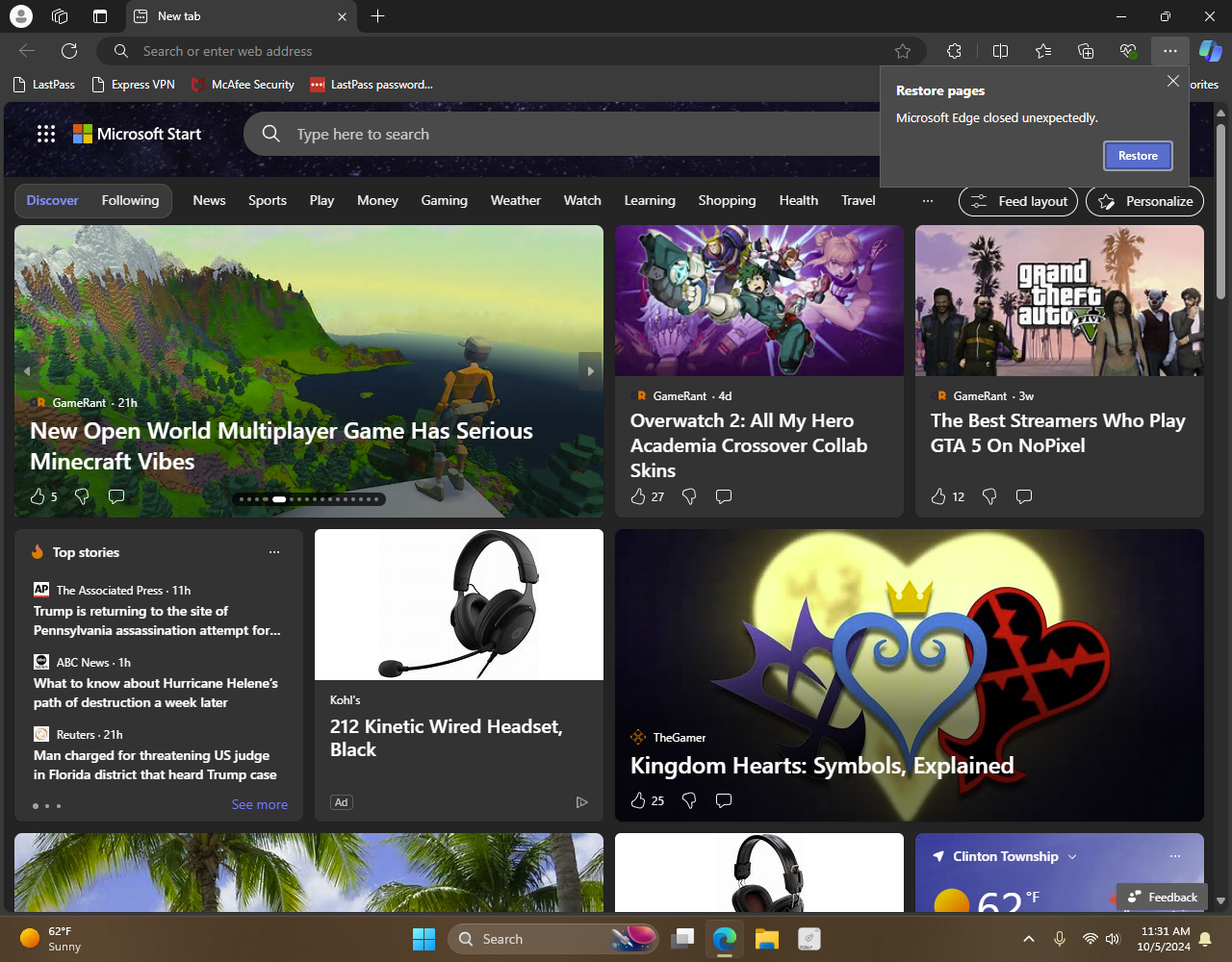Open the Windows Start button
The height and width of the screenshot is (962, 1232).
pyautogui.click(x=423, y=939)
